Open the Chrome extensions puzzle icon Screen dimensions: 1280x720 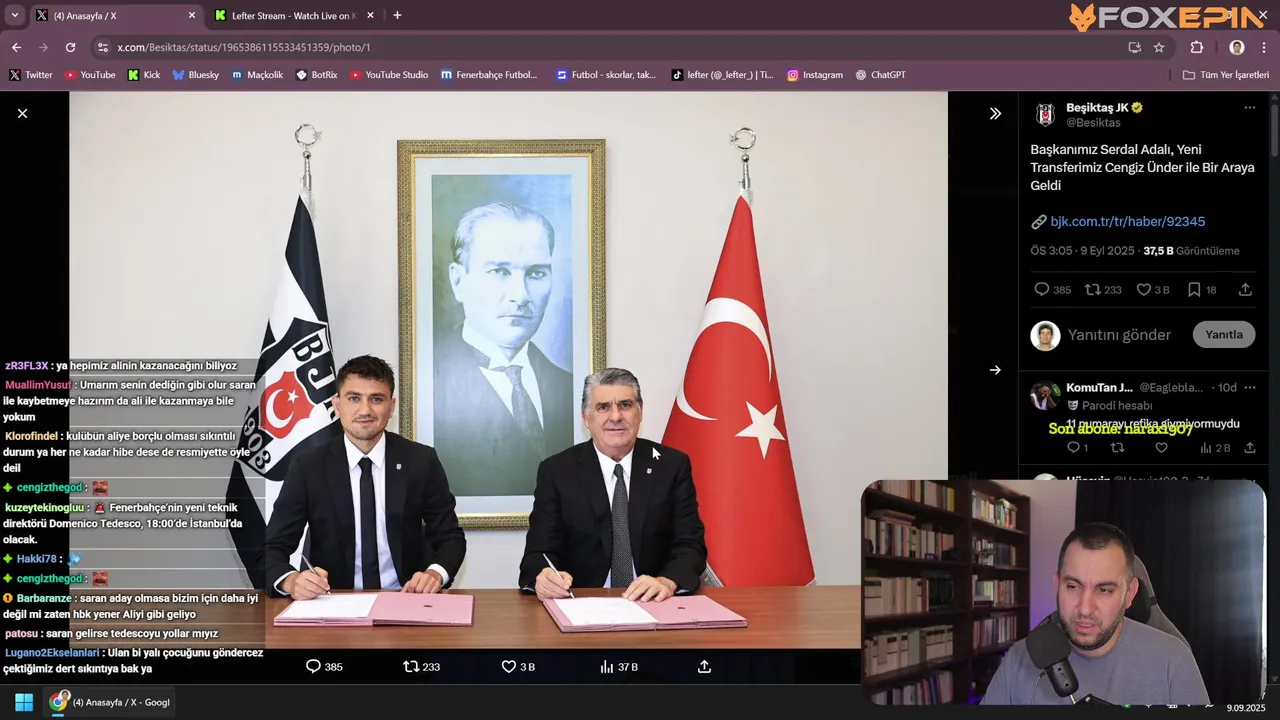(1197, 47)
